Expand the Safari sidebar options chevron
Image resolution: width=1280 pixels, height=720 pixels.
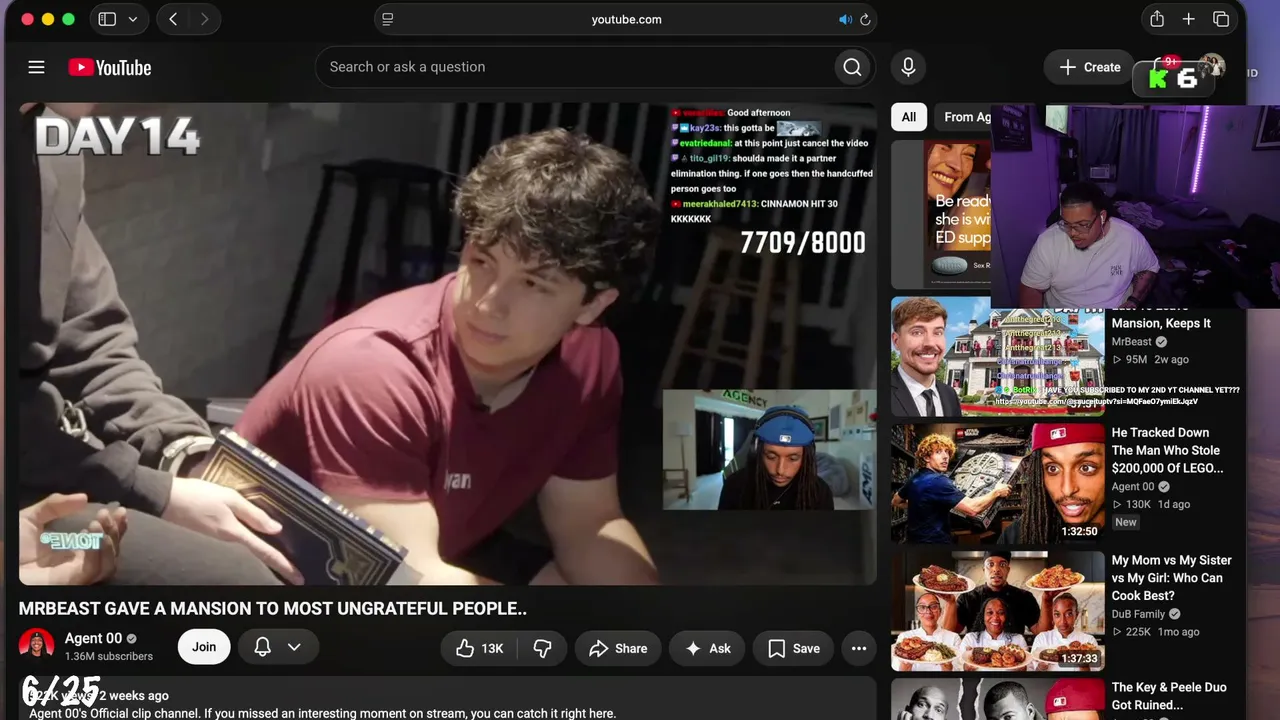[133, 19]
